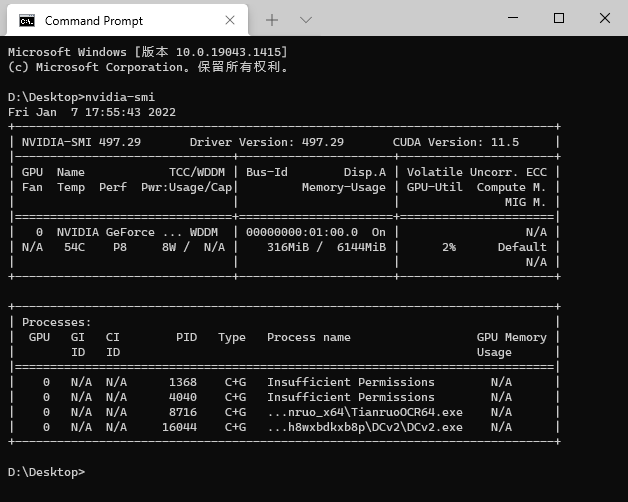Click the MIG M. header

pos(525,202)
